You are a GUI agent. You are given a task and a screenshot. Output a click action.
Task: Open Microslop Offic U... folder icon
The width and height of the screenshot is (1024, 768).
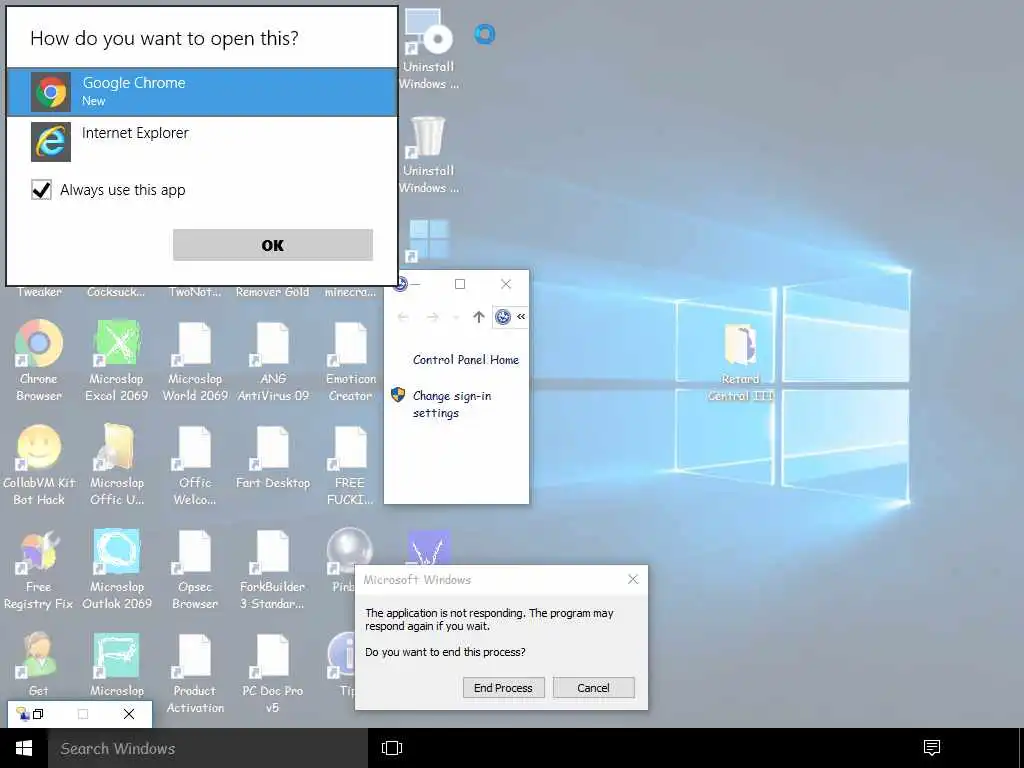click(x=117, y=464)
